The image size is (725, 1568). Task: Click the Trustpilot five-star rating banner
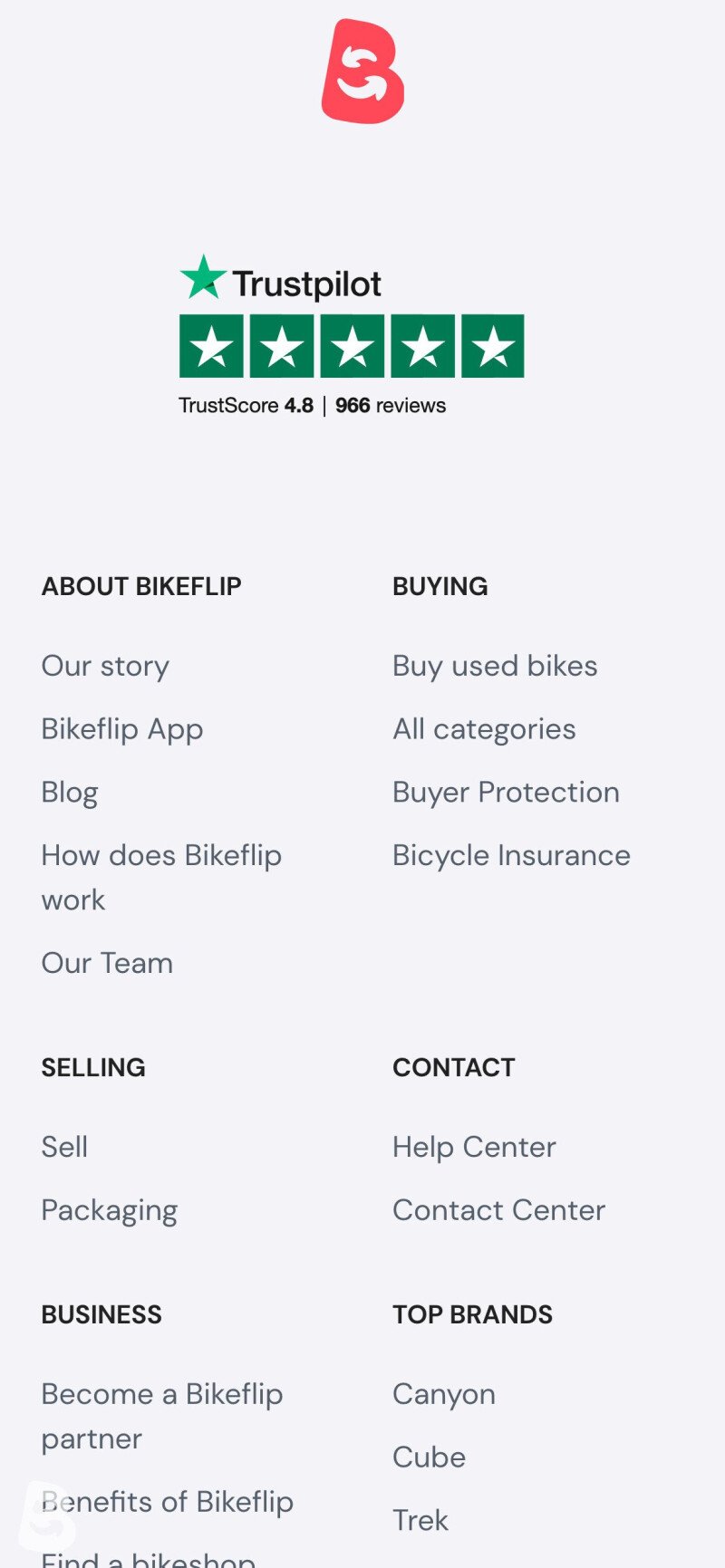point(352,346)
